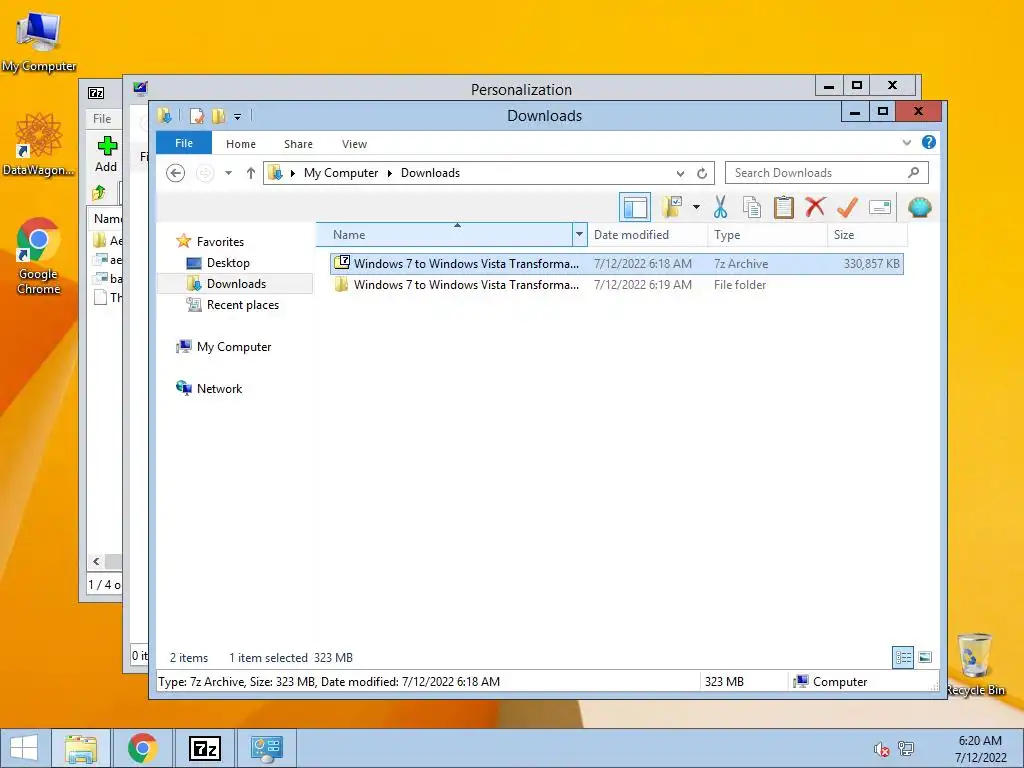The width and height of the screenshot is (1024, 768).
Task: Click the muted volume tray icon
Action: pos(881,748)
